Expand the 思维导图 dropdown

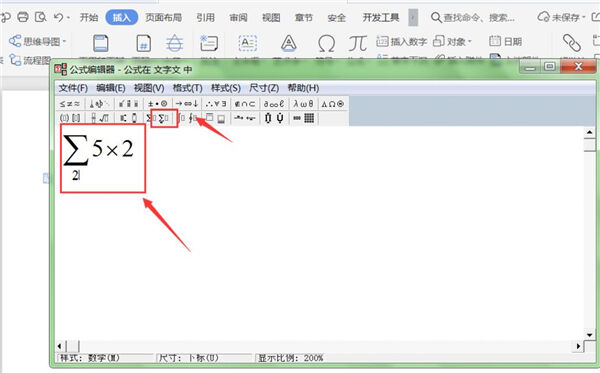pos(64,41)
